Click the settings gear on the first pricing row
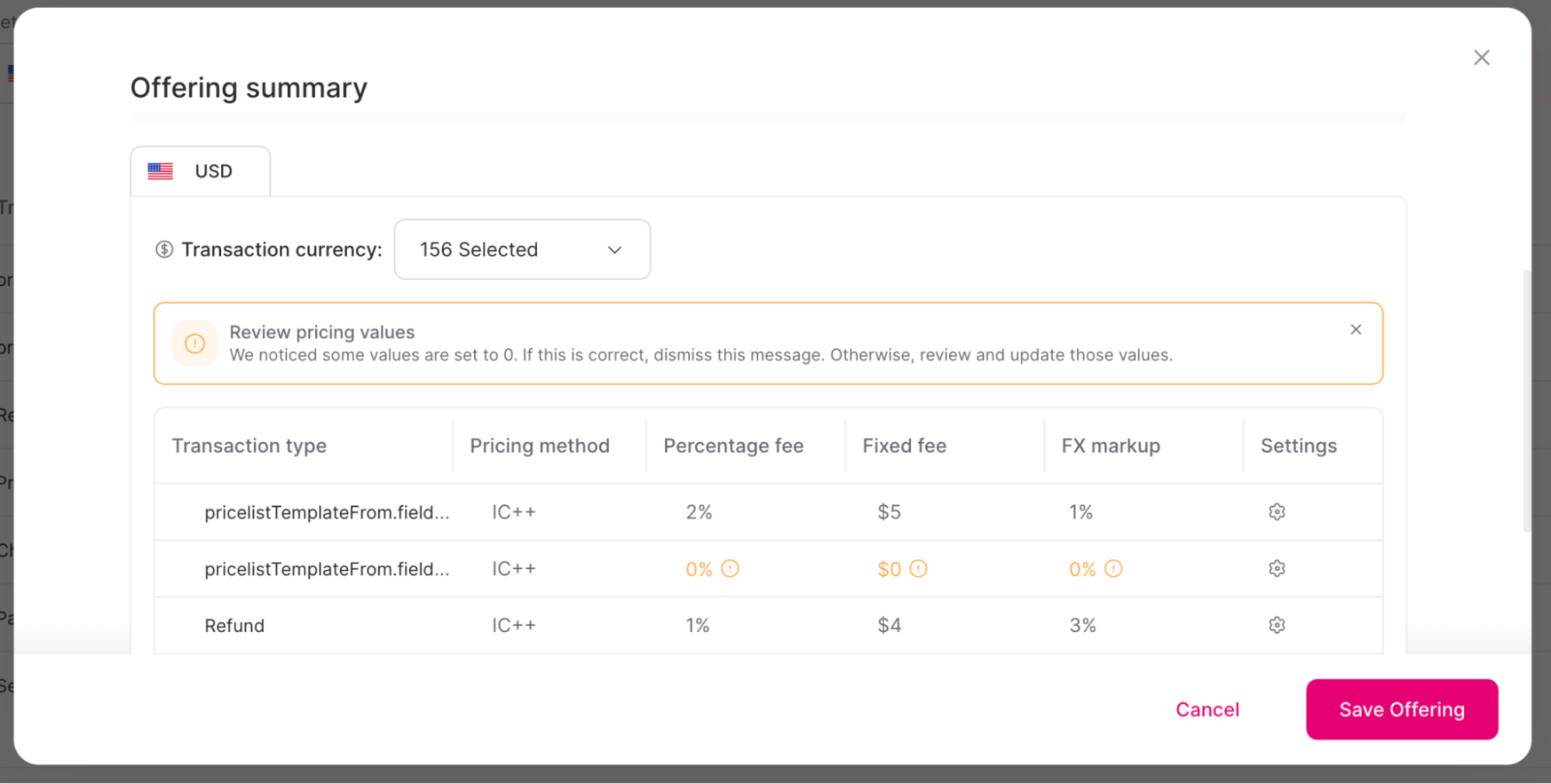 click(x=1276, y=512)
